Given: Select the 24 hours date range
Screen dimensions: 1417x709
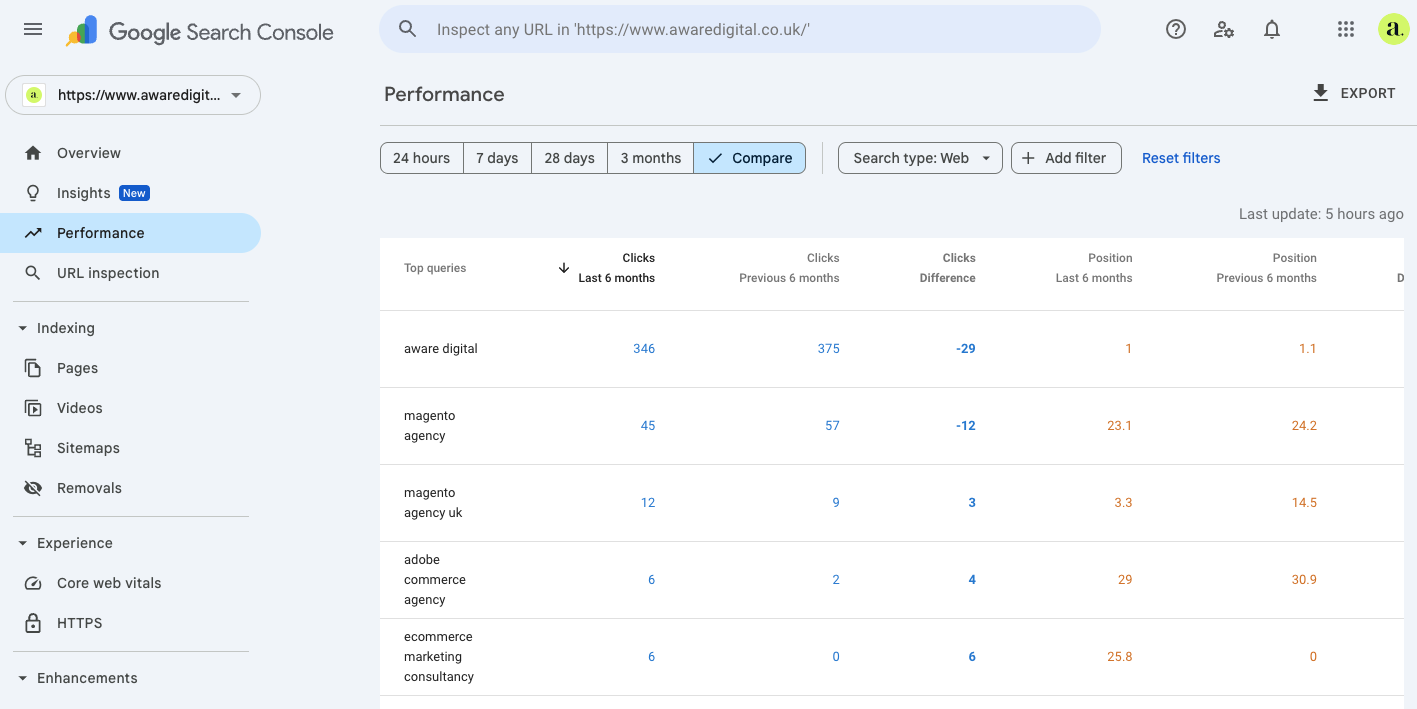Looking at the screenshot, I should click(x=421, y=158).
